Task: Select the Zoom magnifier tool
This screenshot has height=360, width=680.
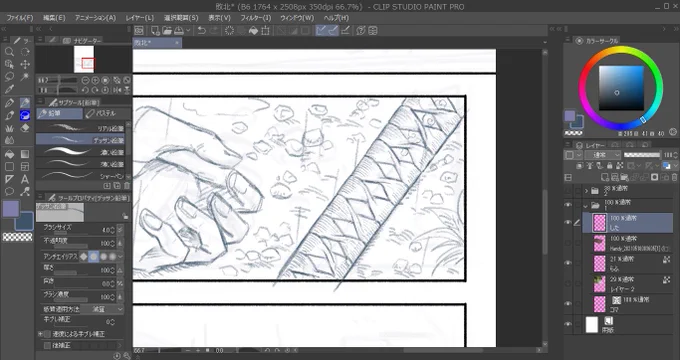Action: 9,52
